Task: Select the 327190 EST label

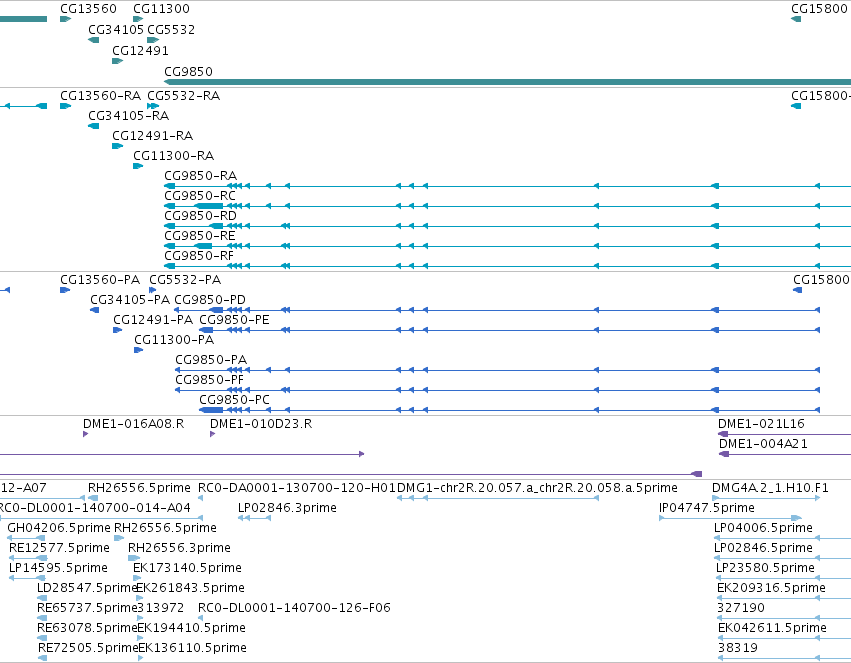Action: click(x=741, y=608)
